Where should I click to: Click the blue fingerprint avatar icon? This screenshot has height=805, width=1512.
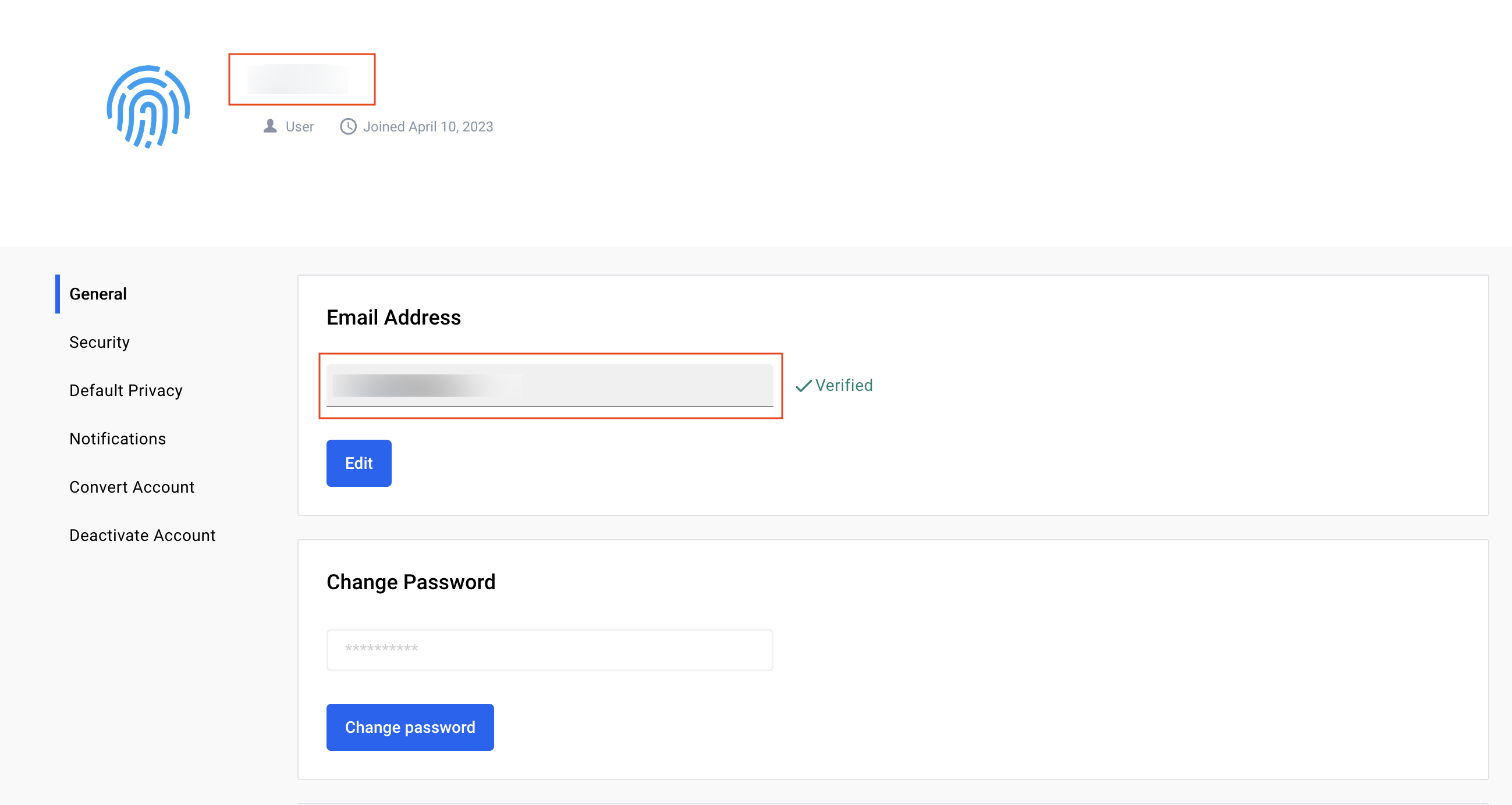tap(148, 107)
